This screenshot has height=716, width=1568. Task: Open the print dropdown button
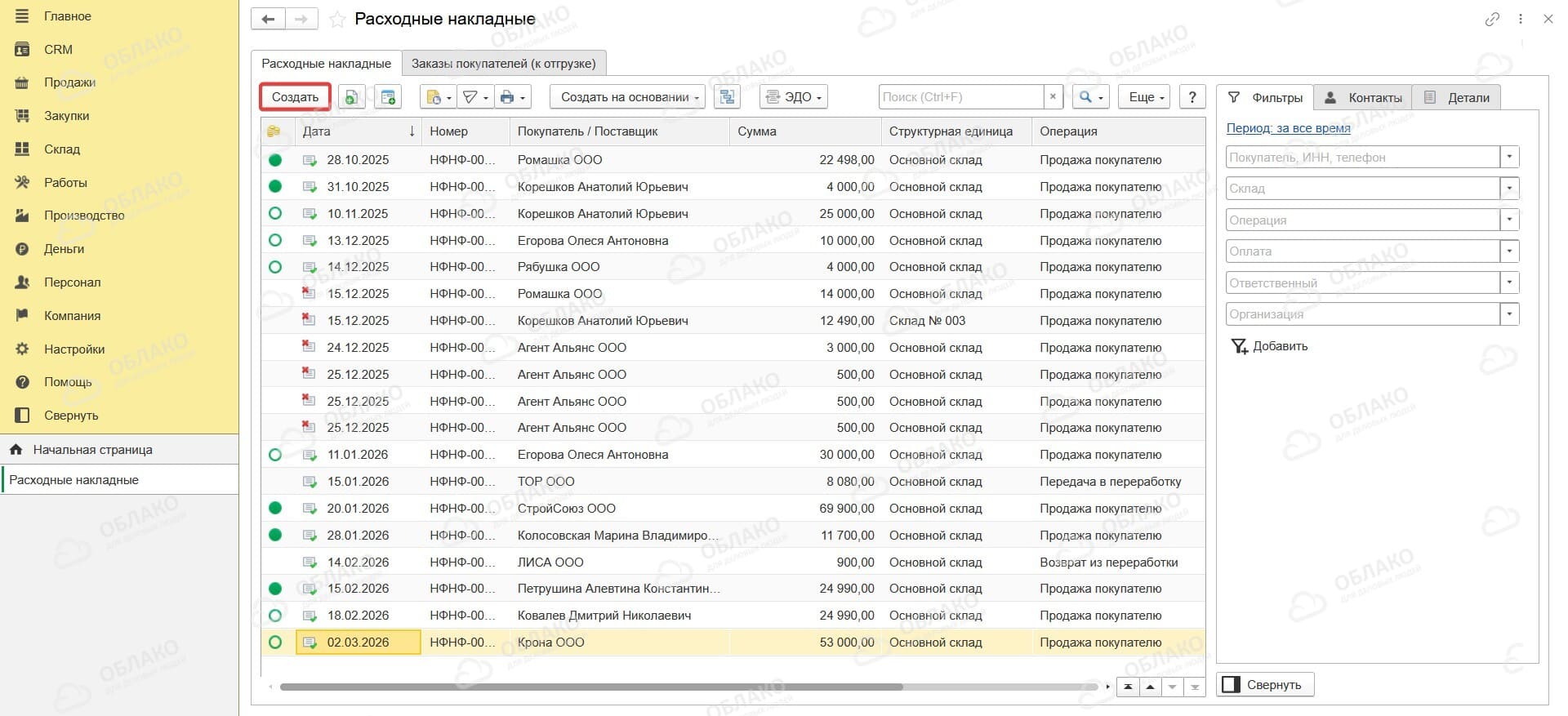[513, 97]
